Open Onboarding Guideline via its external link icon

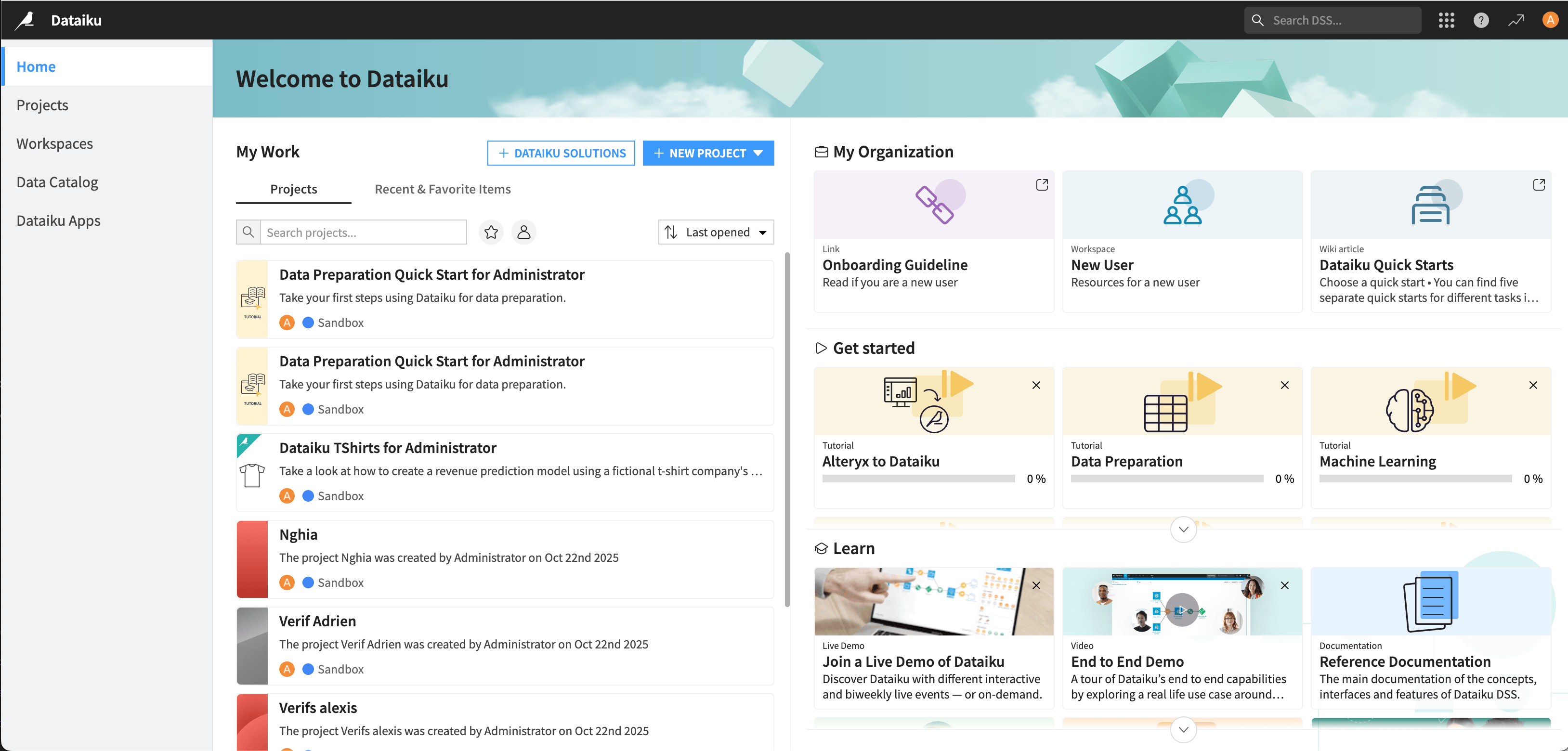[1042, 185]
